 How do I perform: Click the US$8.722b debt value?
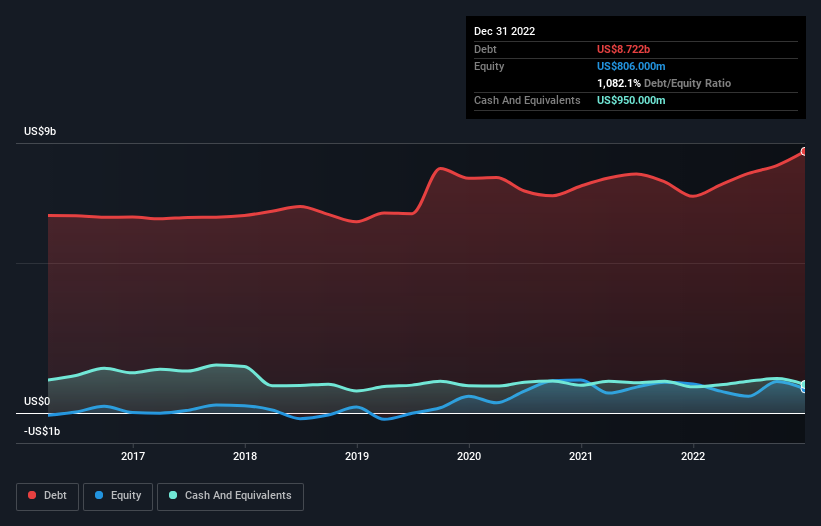tap(623, 49)
